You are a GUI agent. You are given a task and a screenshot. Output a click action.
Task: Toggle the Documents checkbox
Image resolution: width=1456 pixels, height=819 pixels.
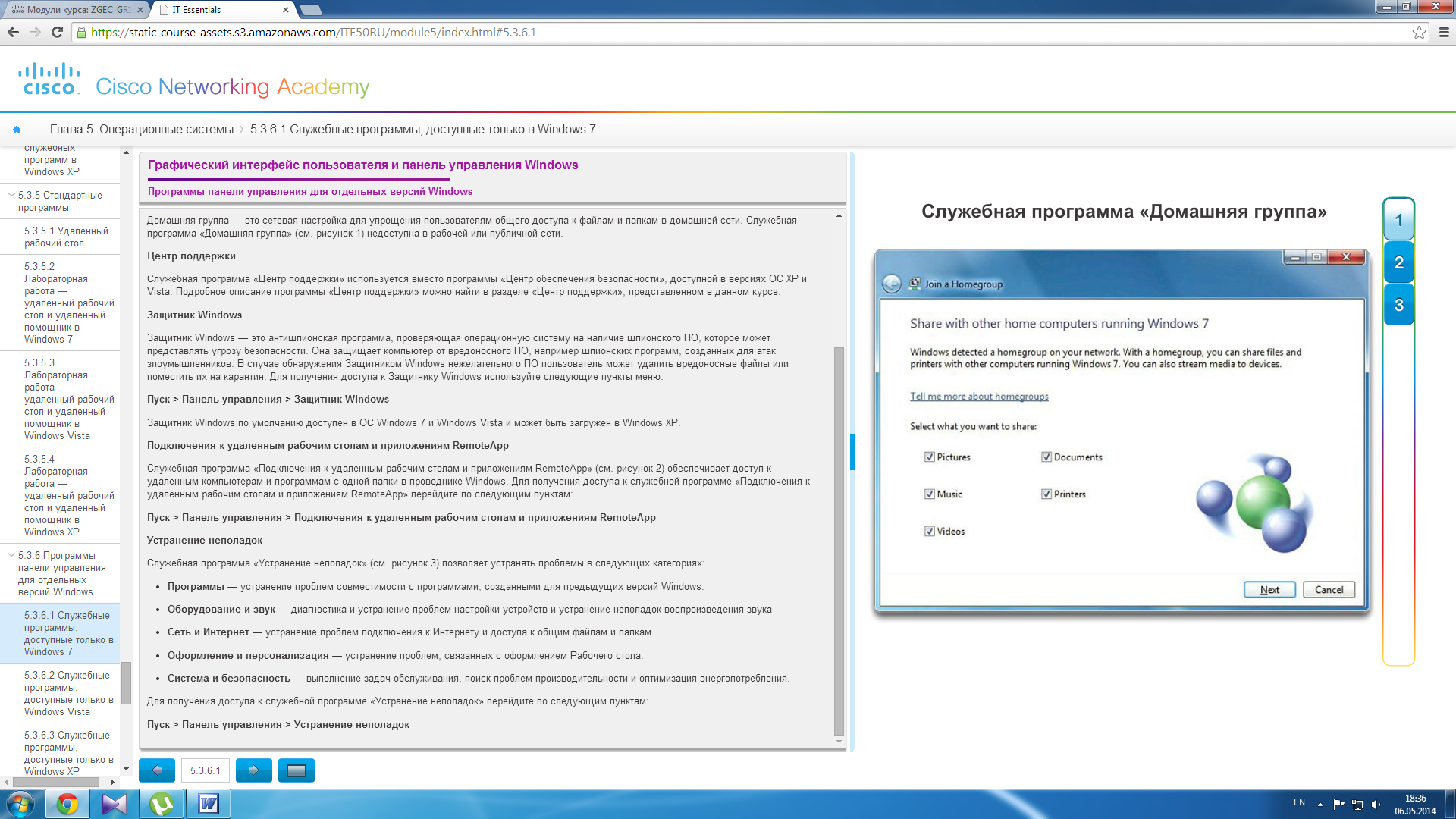click(x=1046, y=457)
